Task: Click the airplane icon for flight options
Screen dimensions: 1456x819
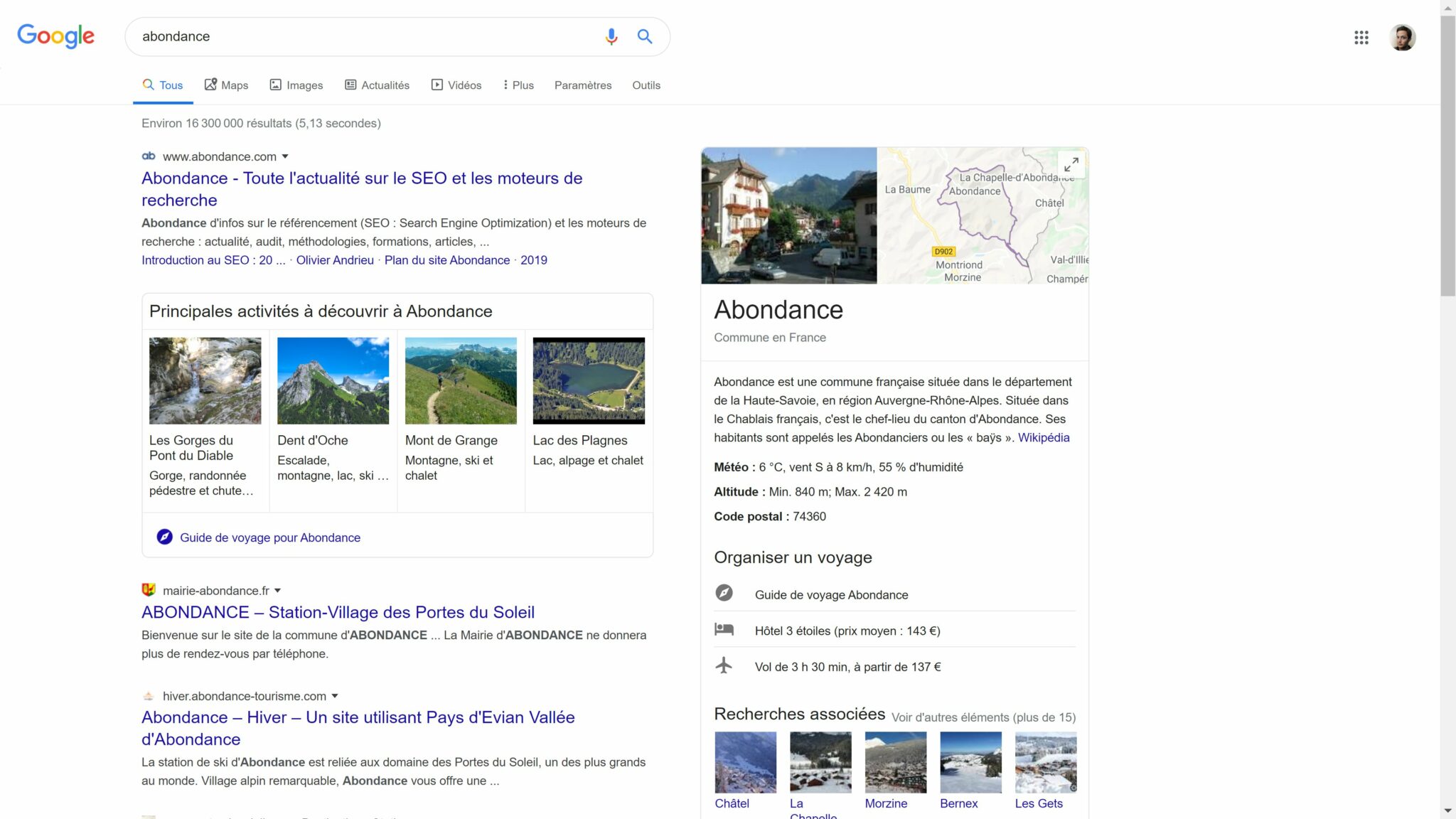Action: pyautogui.click(x=726, y=666)
